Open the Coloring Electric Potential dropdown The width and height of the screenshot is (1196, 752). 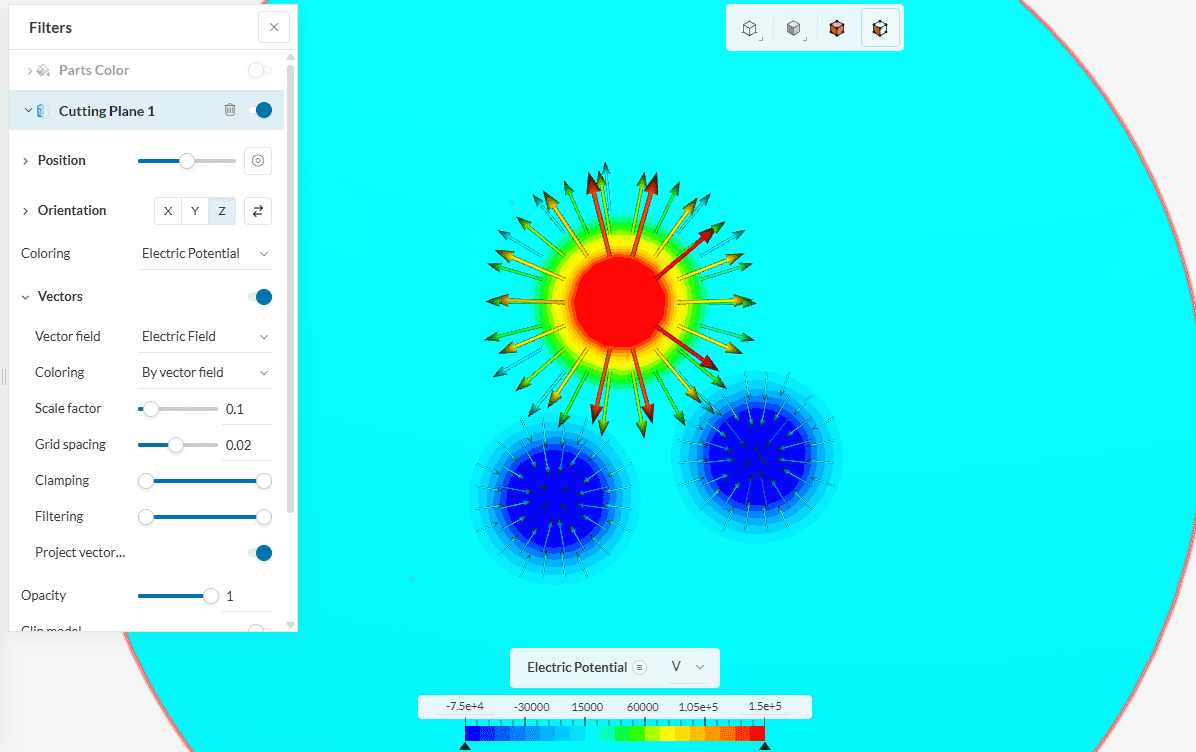pos(205,254)
